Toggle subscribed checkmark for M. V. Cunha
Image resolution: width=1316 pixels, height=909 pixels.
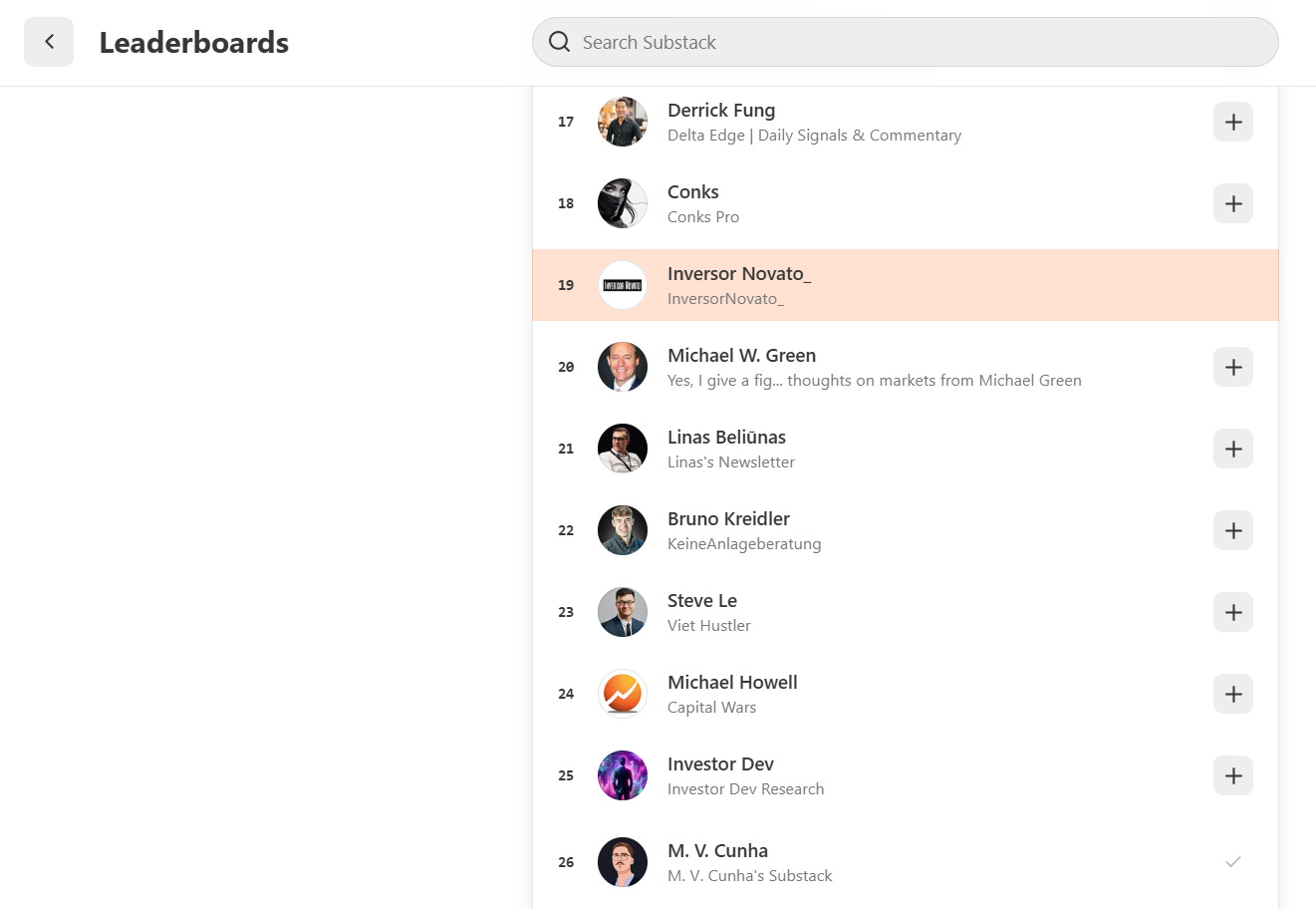pos(1233,861)
